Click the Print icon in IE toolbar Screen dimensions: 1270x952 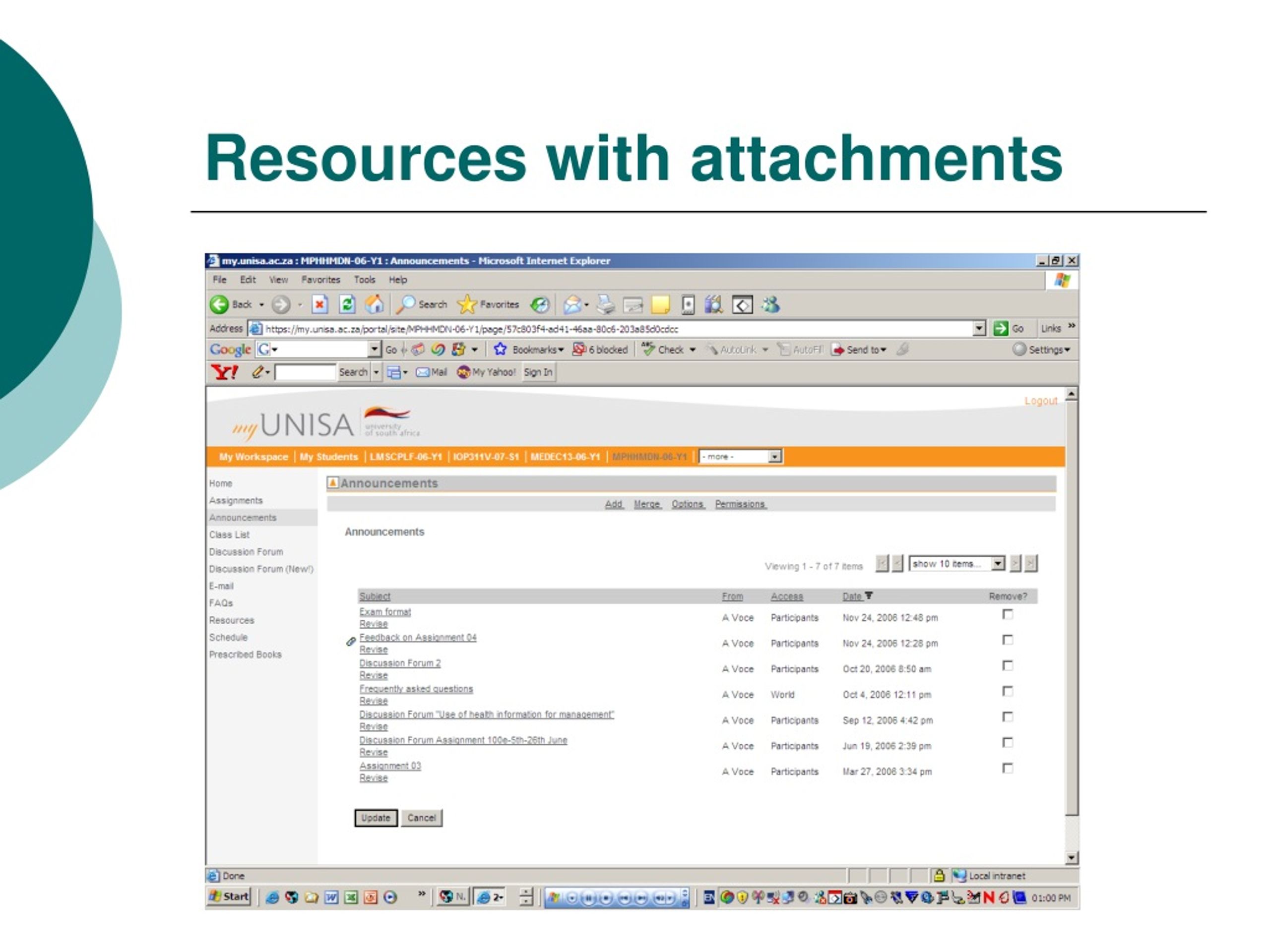[605, 305]
